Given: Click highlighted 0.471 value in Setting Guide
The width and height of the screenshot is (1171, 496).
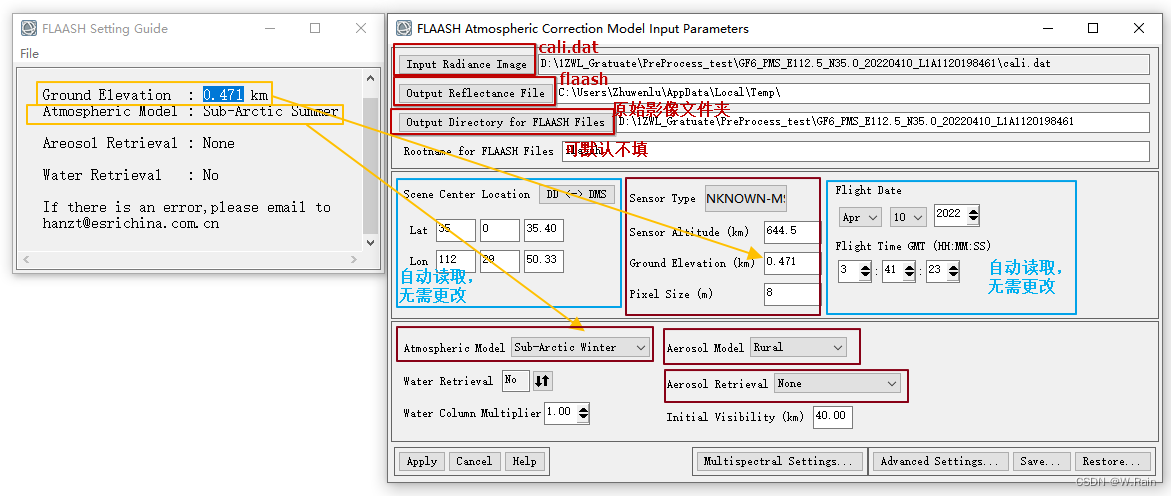Looking at the screenshot, I should [x=223, y=95].
